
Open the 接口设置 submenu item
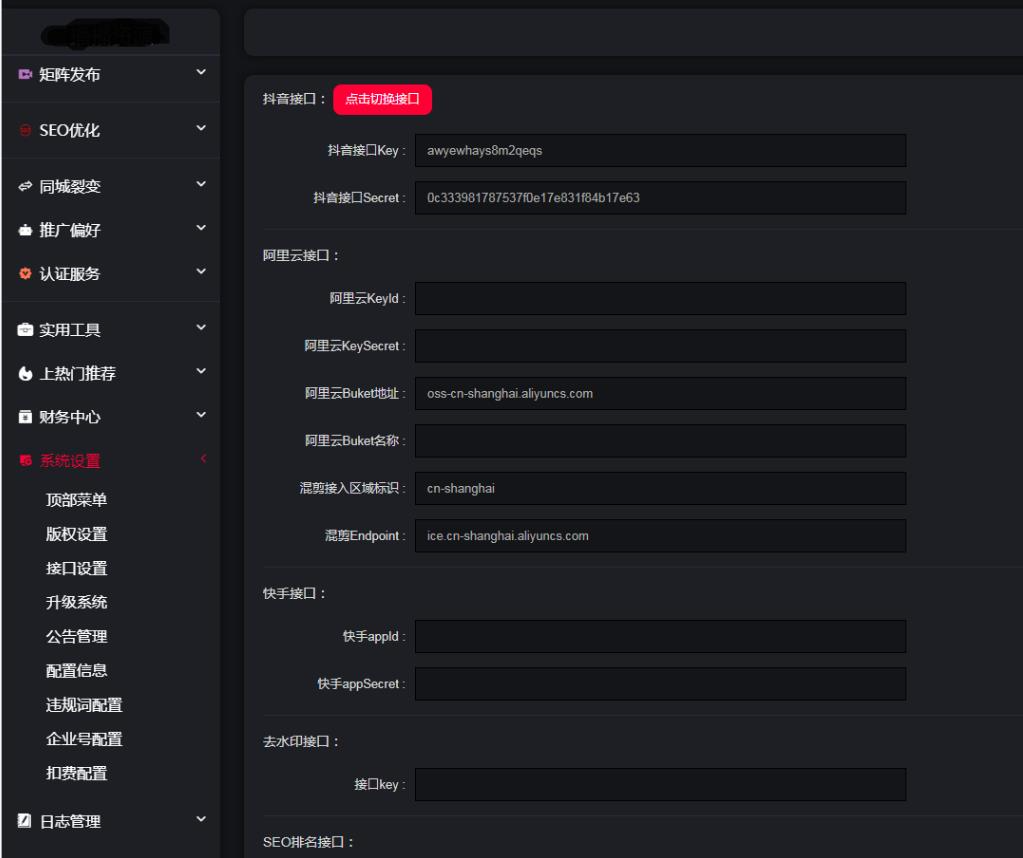tap(77, 568)
